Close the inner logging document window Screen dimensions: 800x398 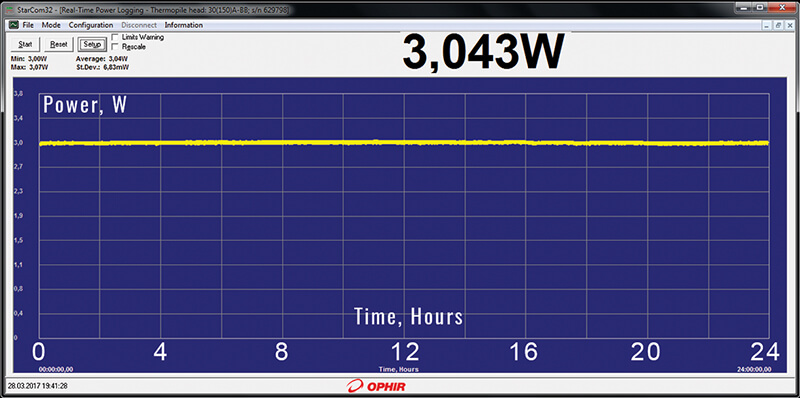pyautogui.click(x=789, y=24)
